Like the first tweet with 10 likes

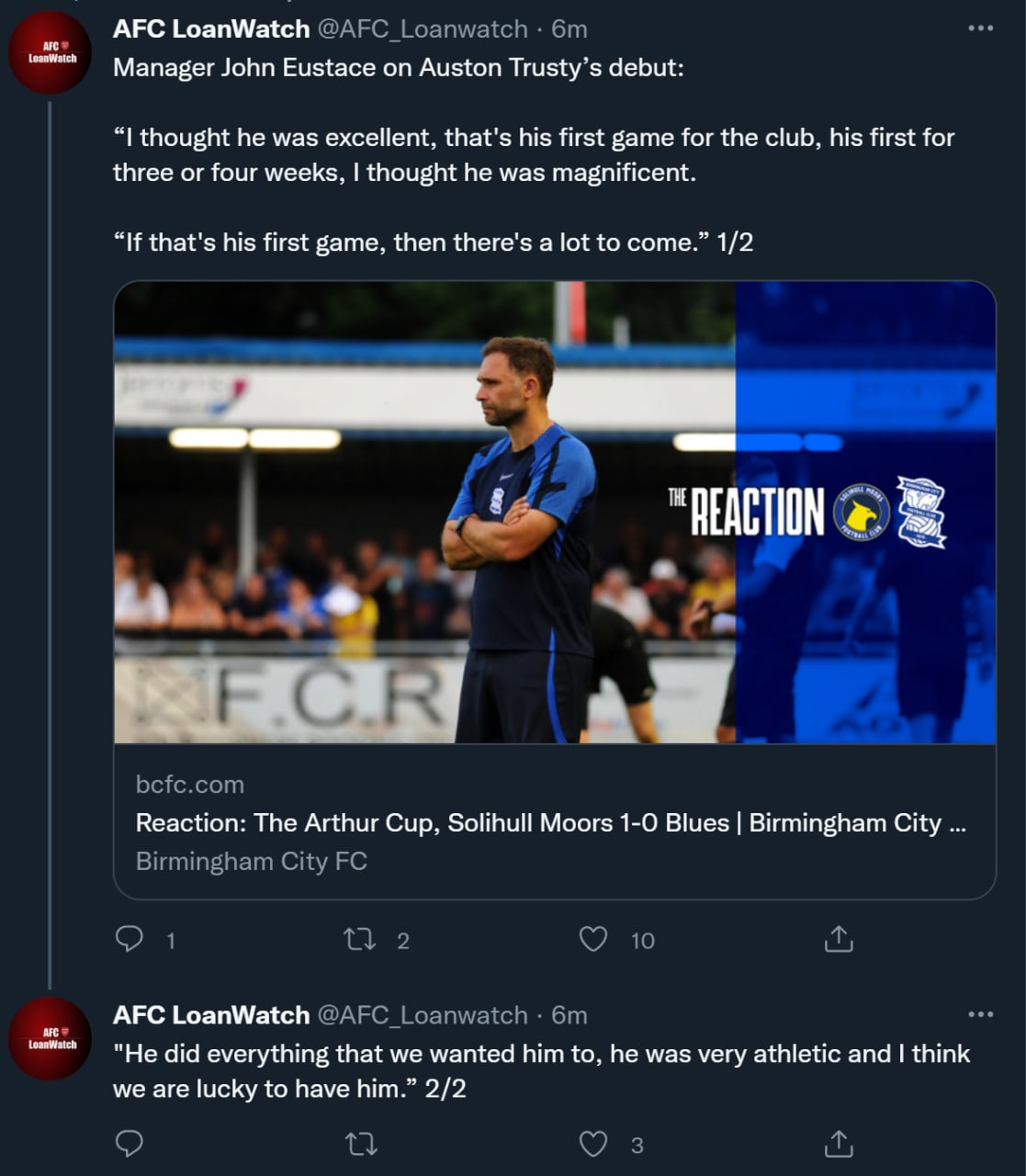point(593,939)
